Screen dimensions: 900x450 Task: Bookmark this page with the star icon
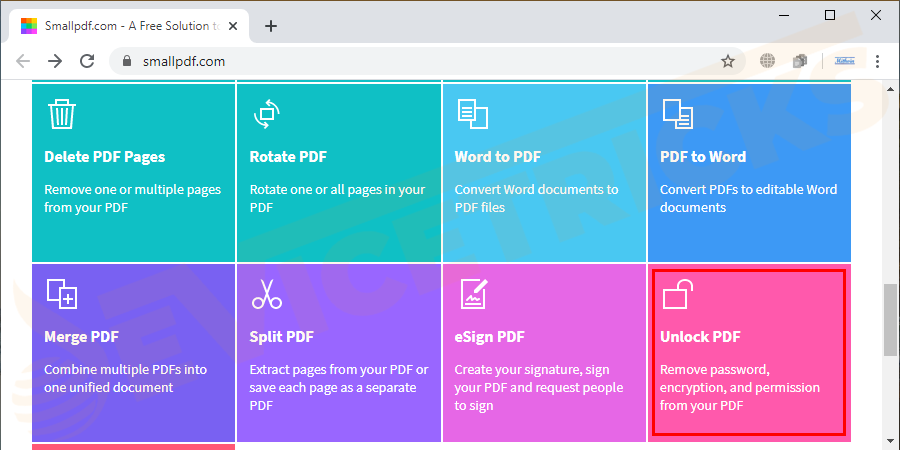coord(728,61)
